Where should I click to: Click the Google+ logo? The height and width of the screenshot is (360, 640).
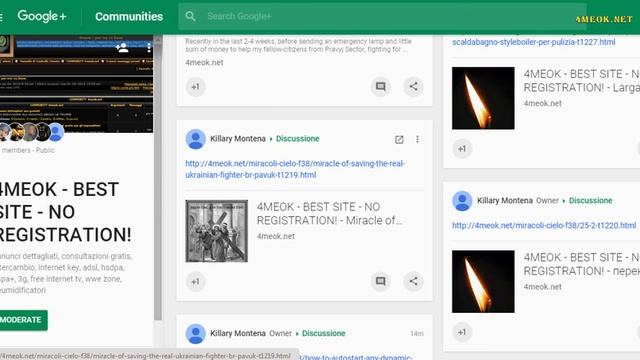point(42,16)
